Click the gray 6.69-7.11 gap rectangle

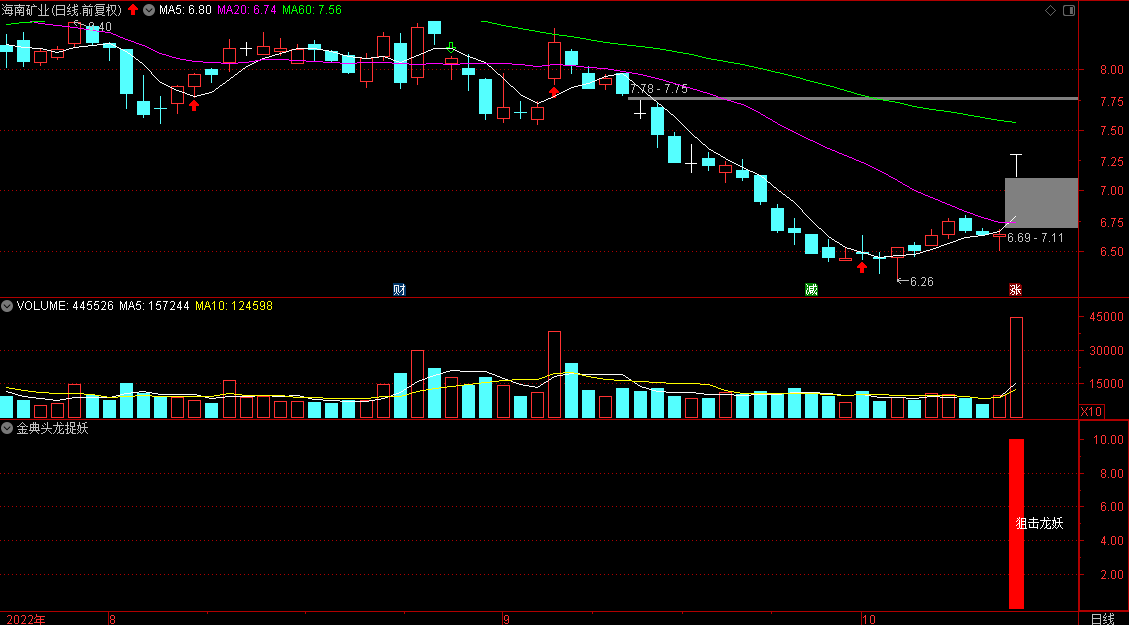tap(1041, 203)
